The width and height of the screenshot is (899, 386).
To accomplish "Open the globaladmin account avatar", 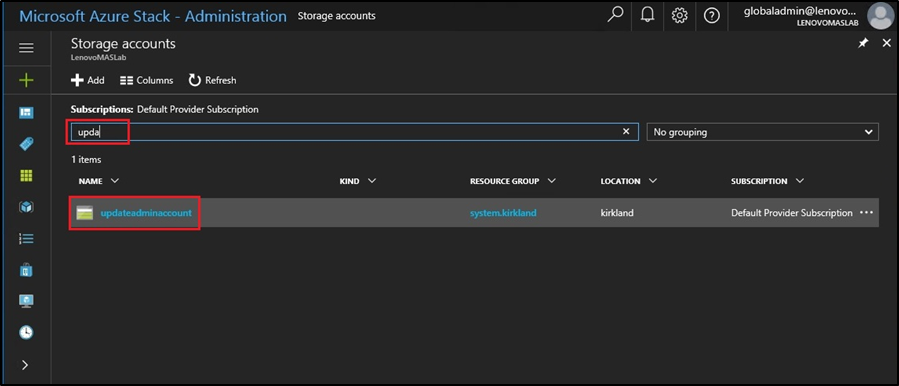I will pyautogui.click(x=881, y=16).
